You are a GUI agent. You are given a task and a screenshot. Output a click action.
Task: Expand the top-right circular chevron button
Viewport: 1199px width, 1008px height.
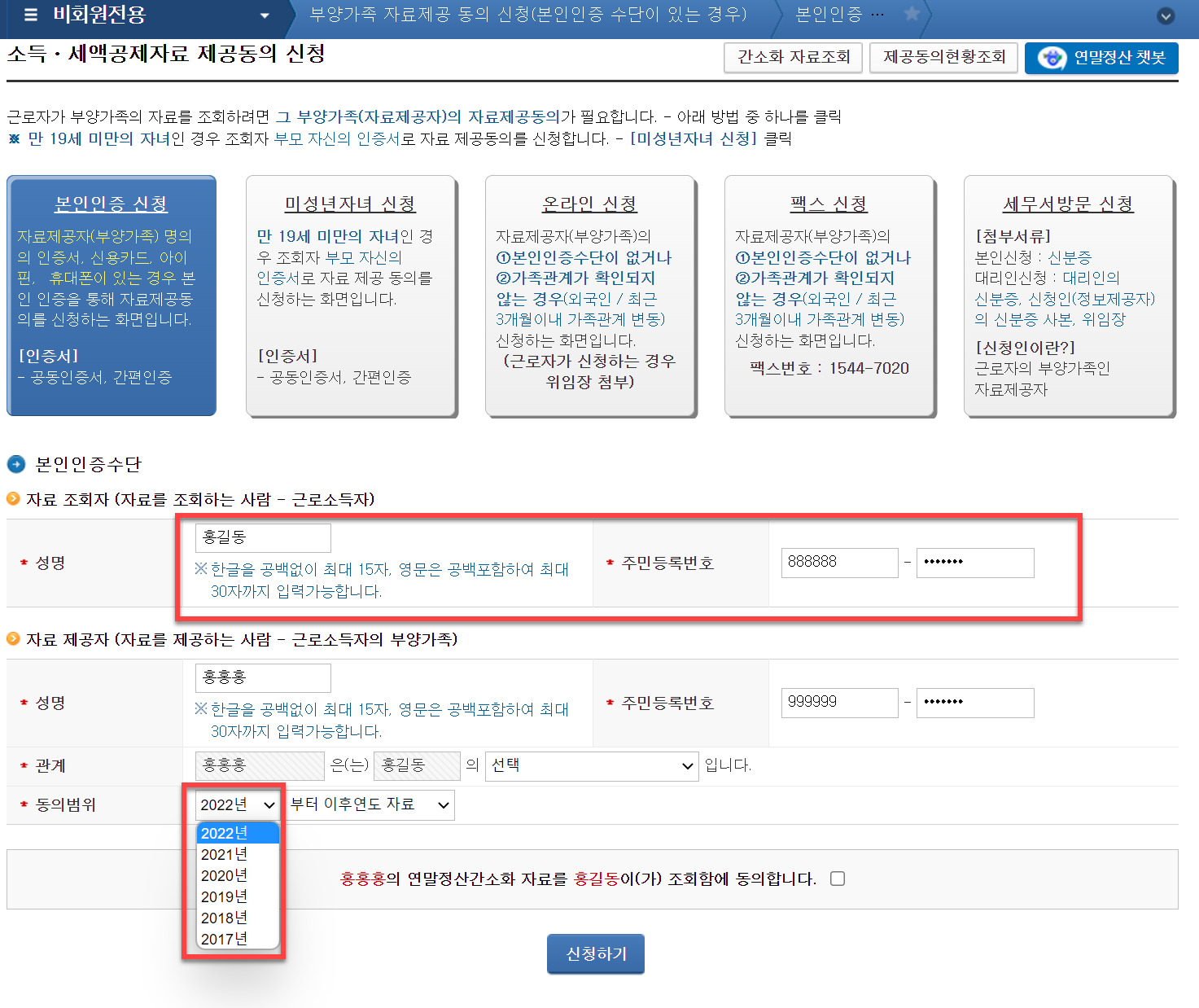click(1166, 15)
